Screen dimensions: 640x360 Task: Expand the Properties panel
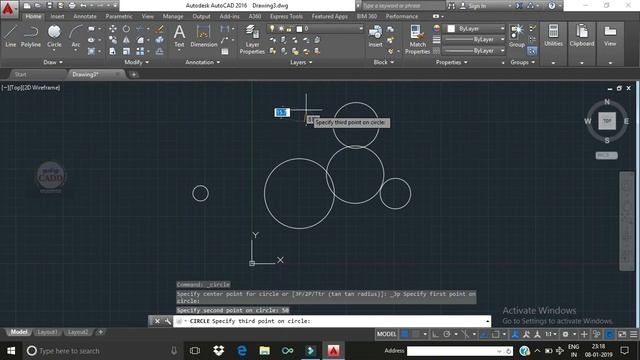pyautogui.click(x=451, y=62)
